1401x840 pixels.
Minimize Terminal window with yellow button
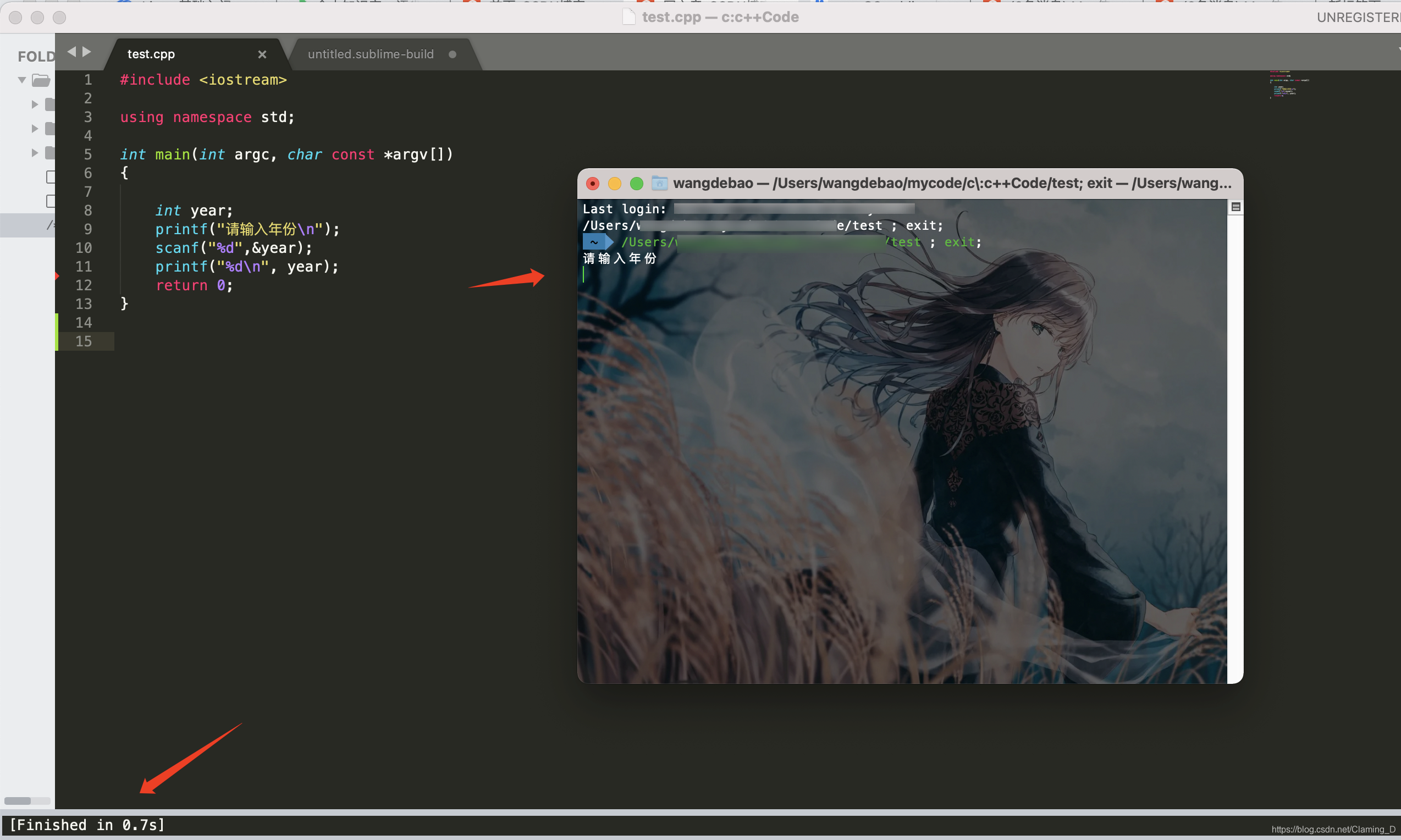click(615, 184)
